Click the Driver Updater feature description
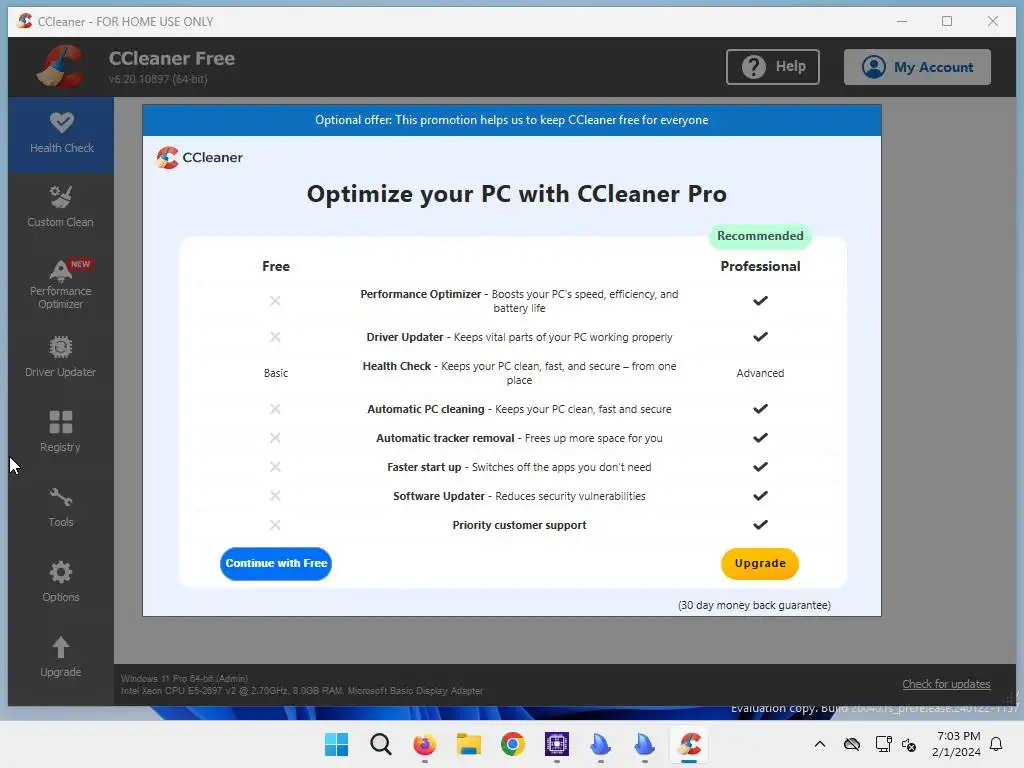 [519, 337]
